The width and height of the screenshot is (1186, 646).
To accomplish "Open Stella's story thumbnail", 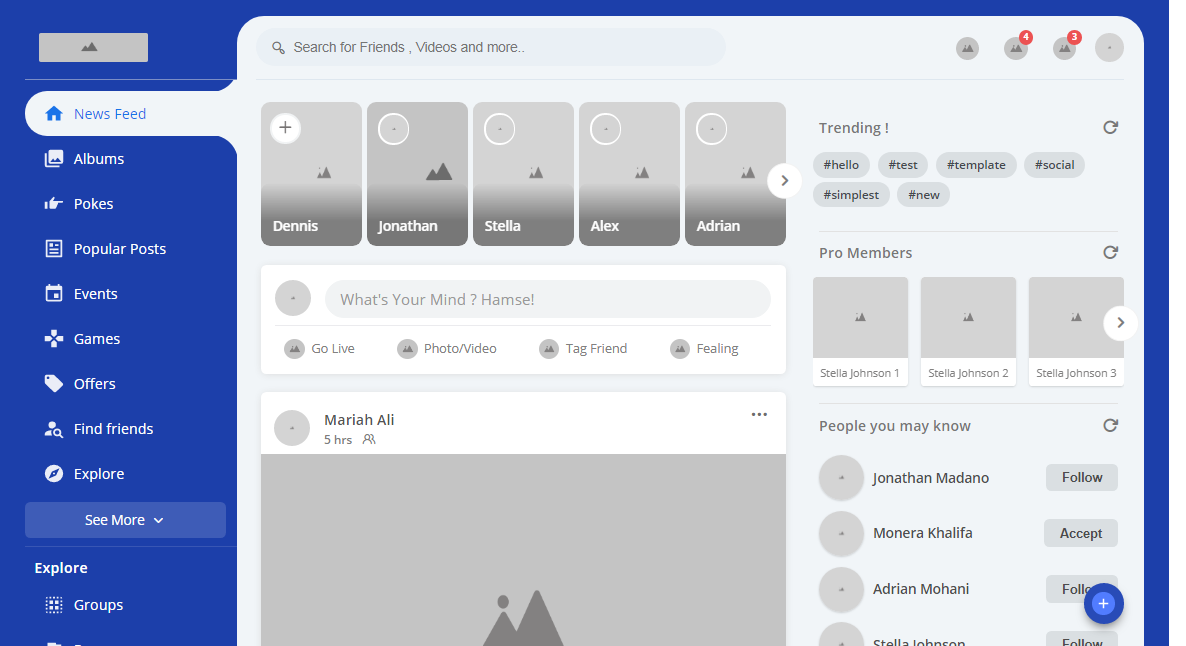I will [x=523, y=174].
